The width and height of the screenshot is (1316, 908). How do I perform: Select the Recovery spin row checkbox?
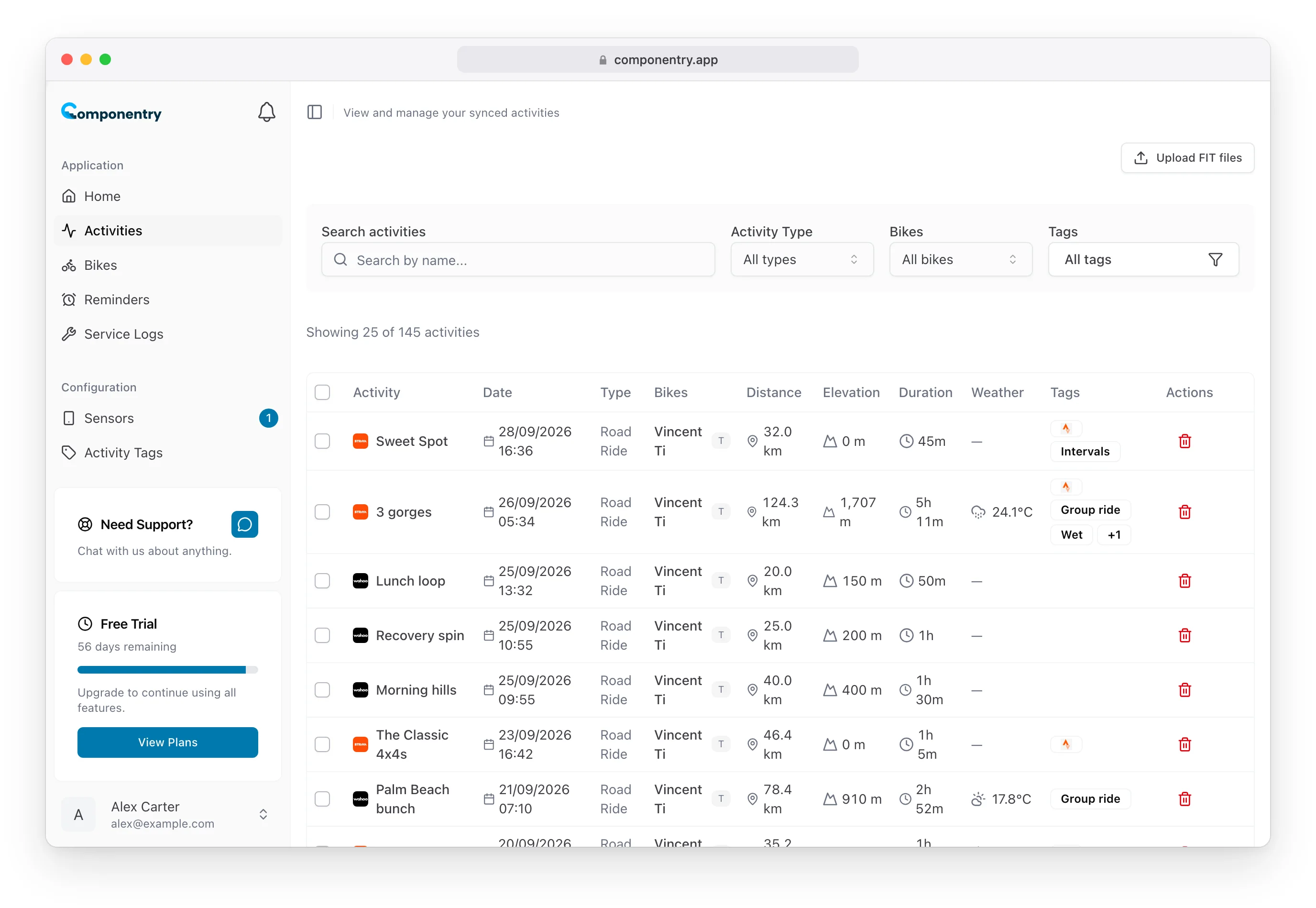[x=322, y=635]
